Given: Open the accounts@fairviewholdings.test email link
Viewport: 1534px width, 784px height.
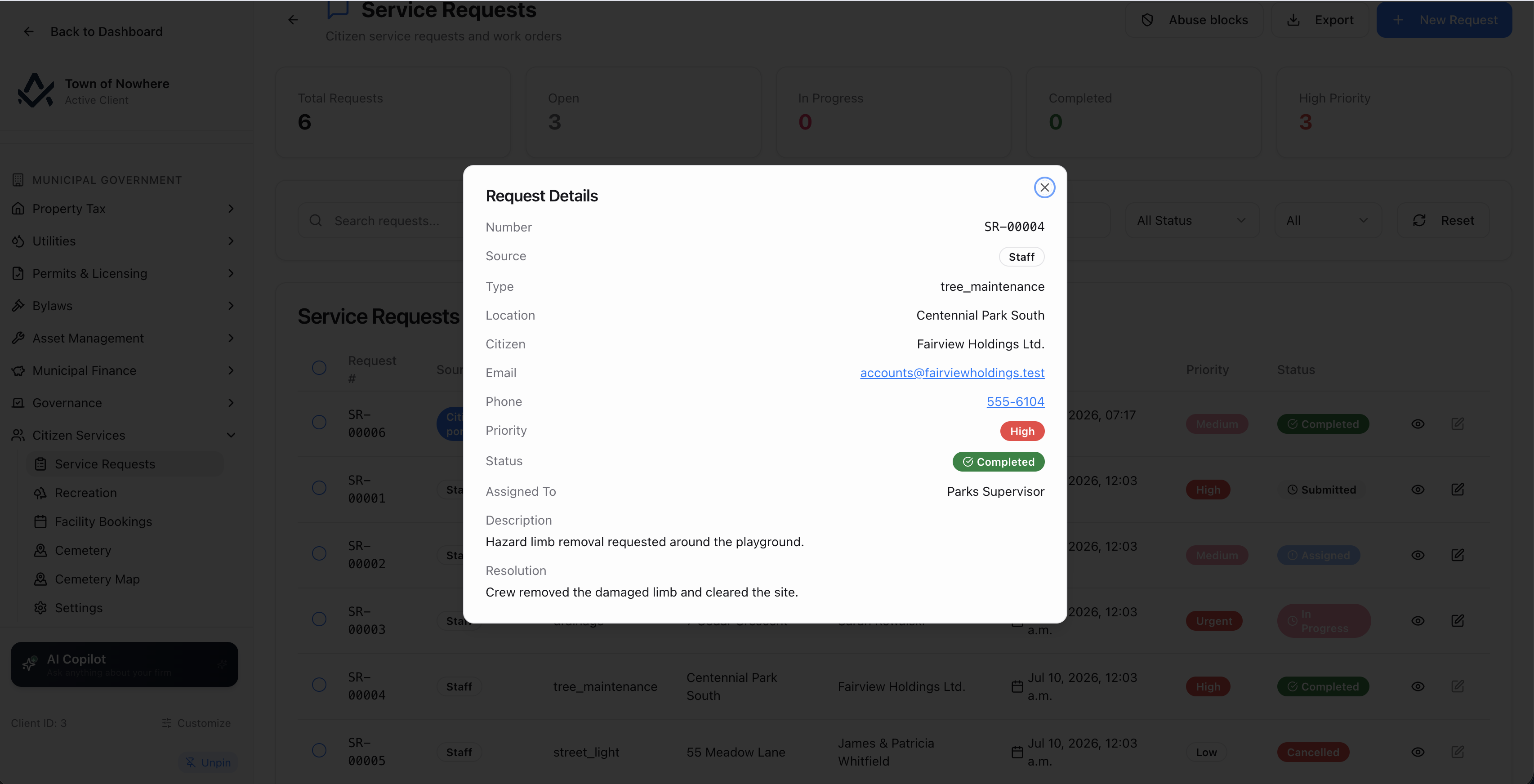Looking at the screenshot, I should point(952,373).
